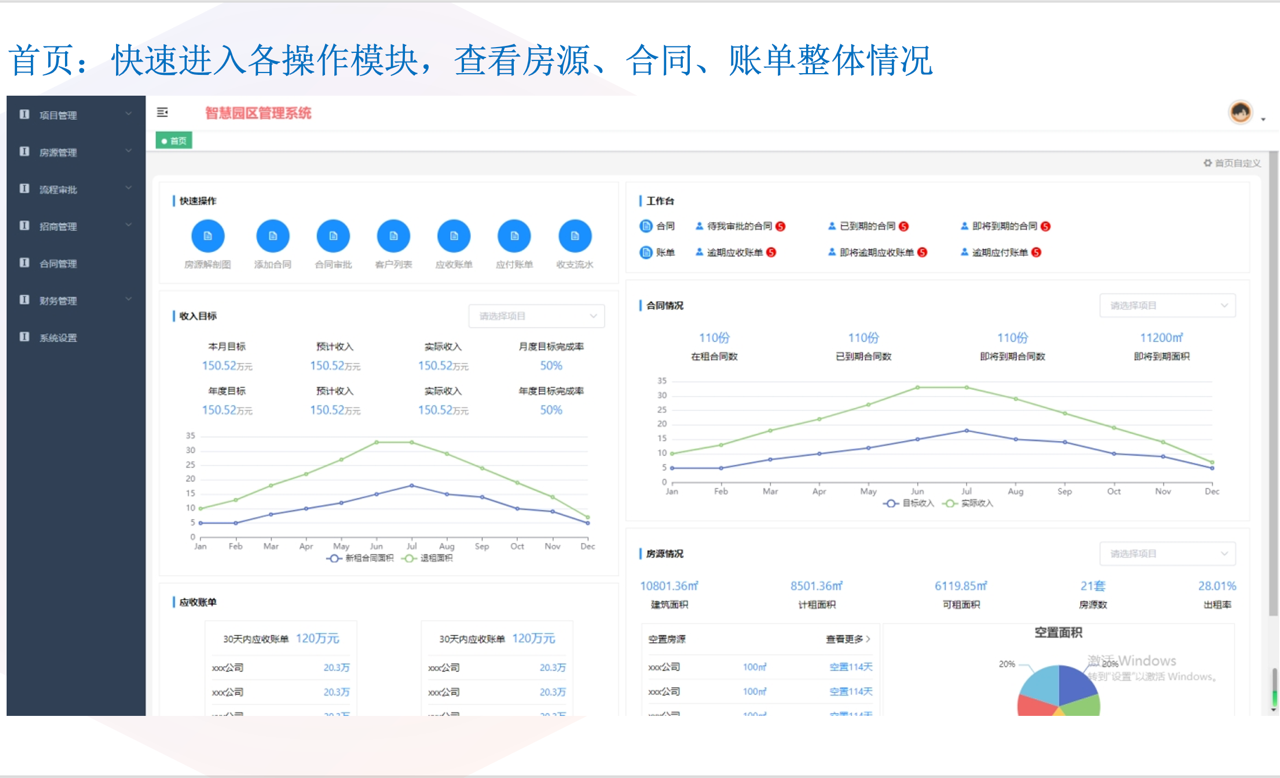Open the 请选择项目 dropdown in 房源情况
This screenshot has width=1280, height=778.
(x=1167, y=553)
